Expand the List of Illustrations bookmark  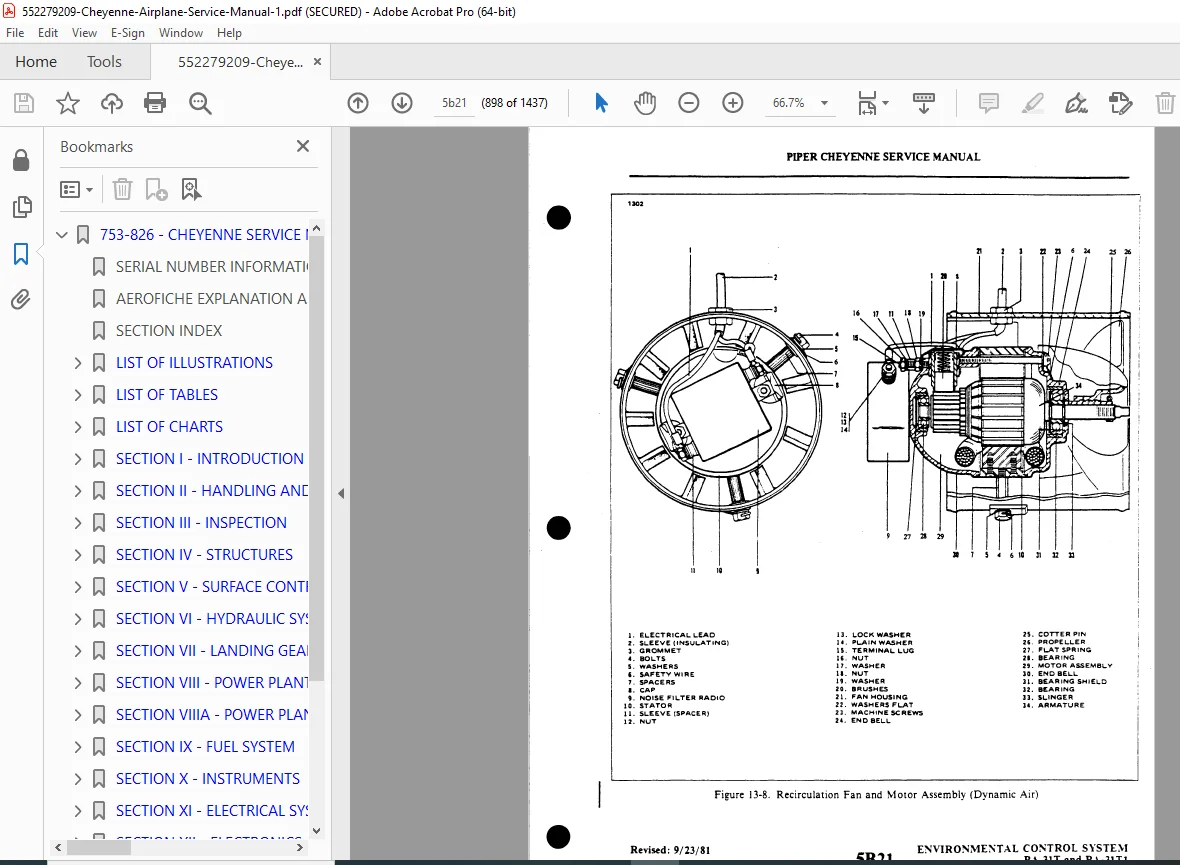78,363
